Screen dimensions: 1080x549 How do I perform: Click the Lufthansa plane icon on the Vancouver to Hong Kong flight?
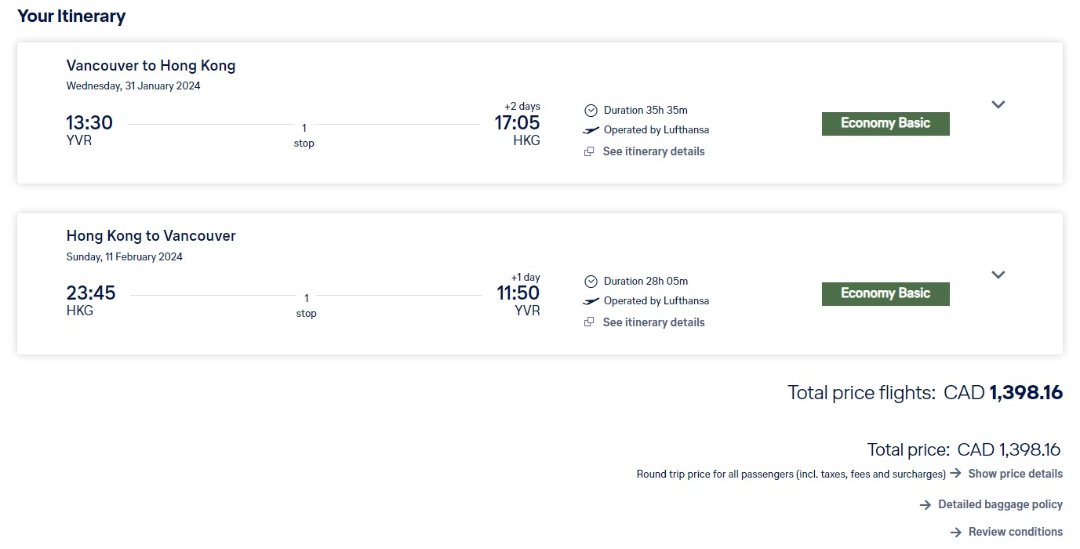coord(591,130)
